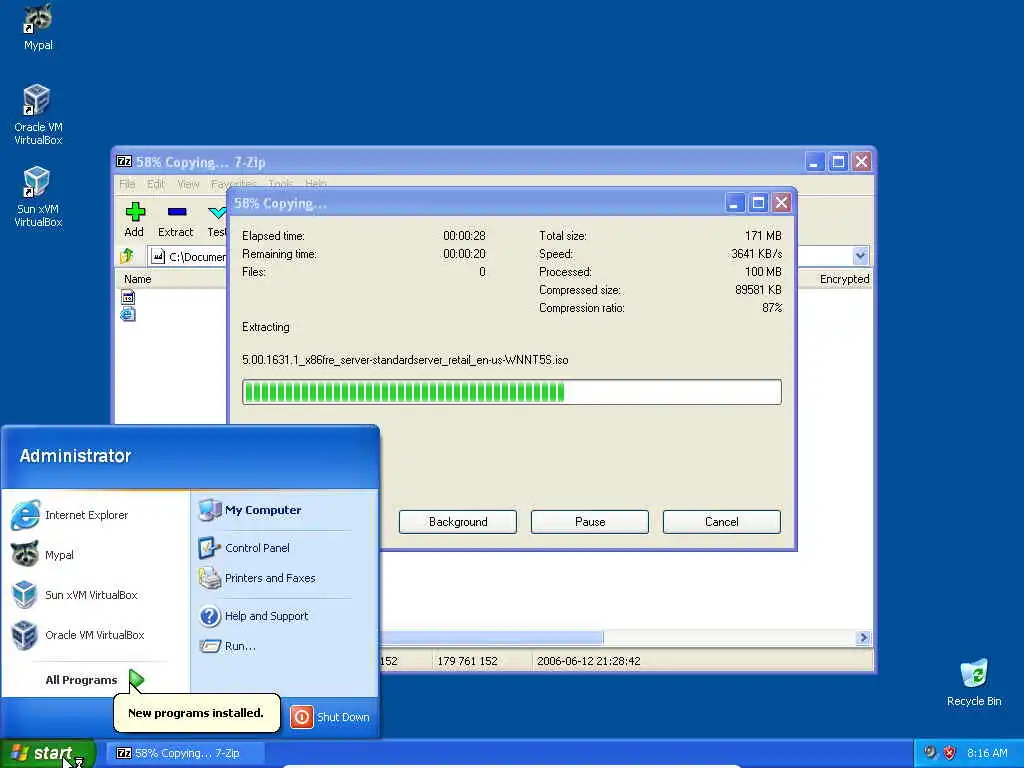Maximize the Copying progress dialog
The image size is (1024, 768).
tap(758, 203)
